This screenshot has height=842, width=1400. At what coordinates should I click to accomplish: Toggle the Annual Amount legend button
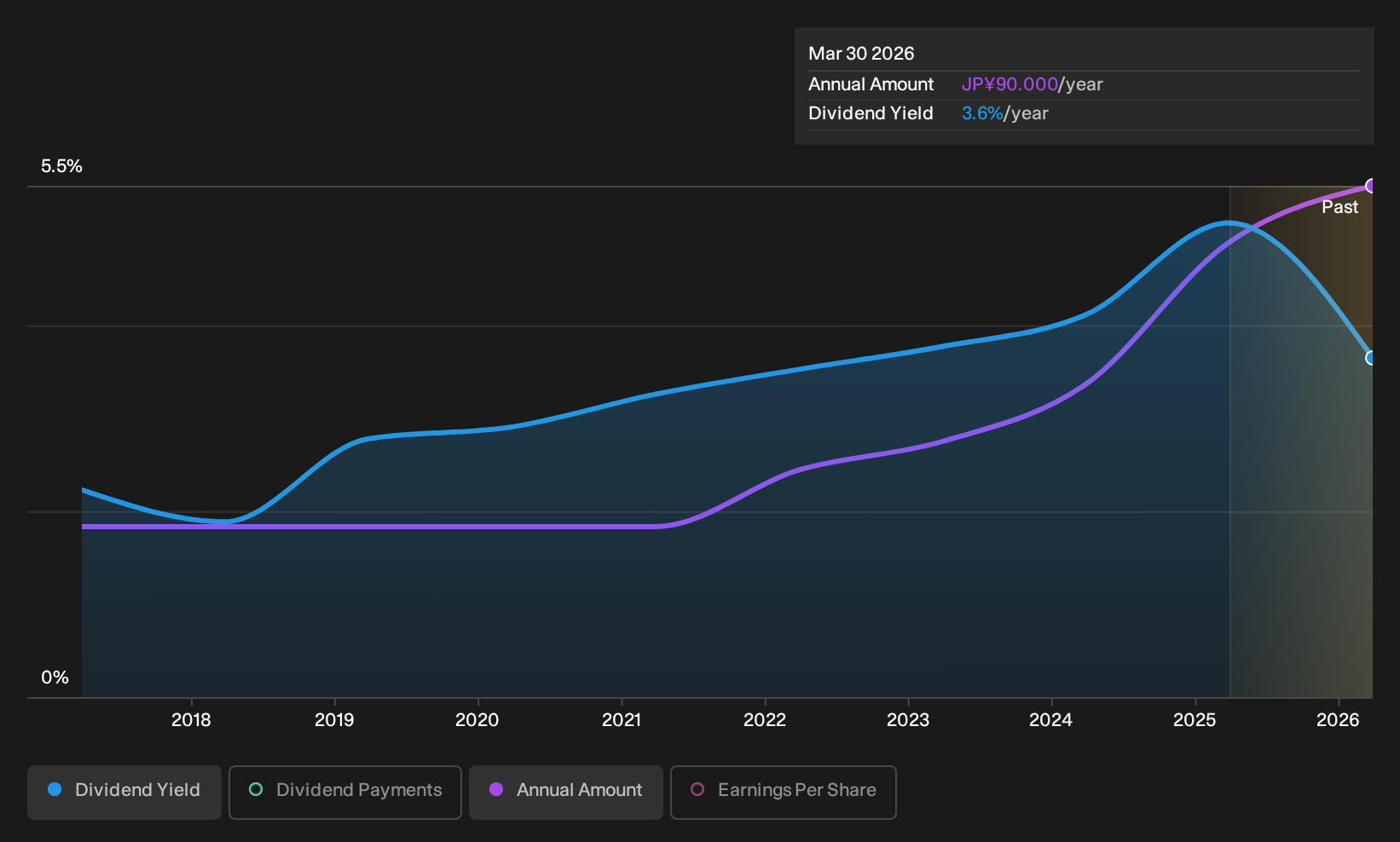(566, 792)
